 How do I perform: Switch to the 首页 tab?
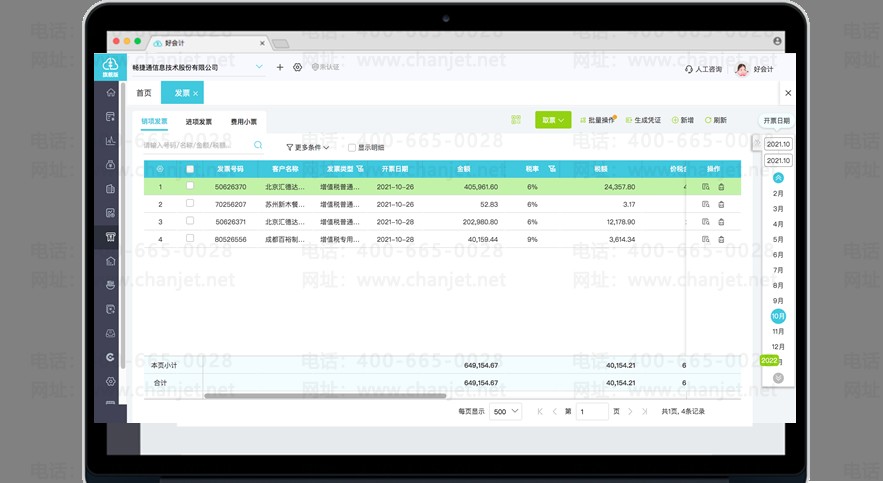144,93
